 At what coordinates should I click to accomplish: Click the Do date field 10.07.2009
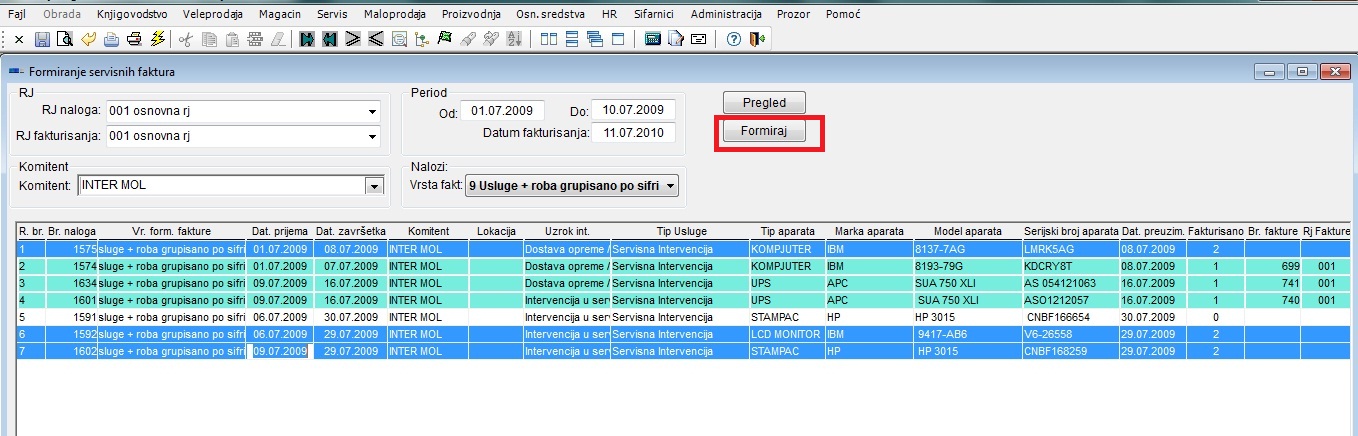coord(634,110)
